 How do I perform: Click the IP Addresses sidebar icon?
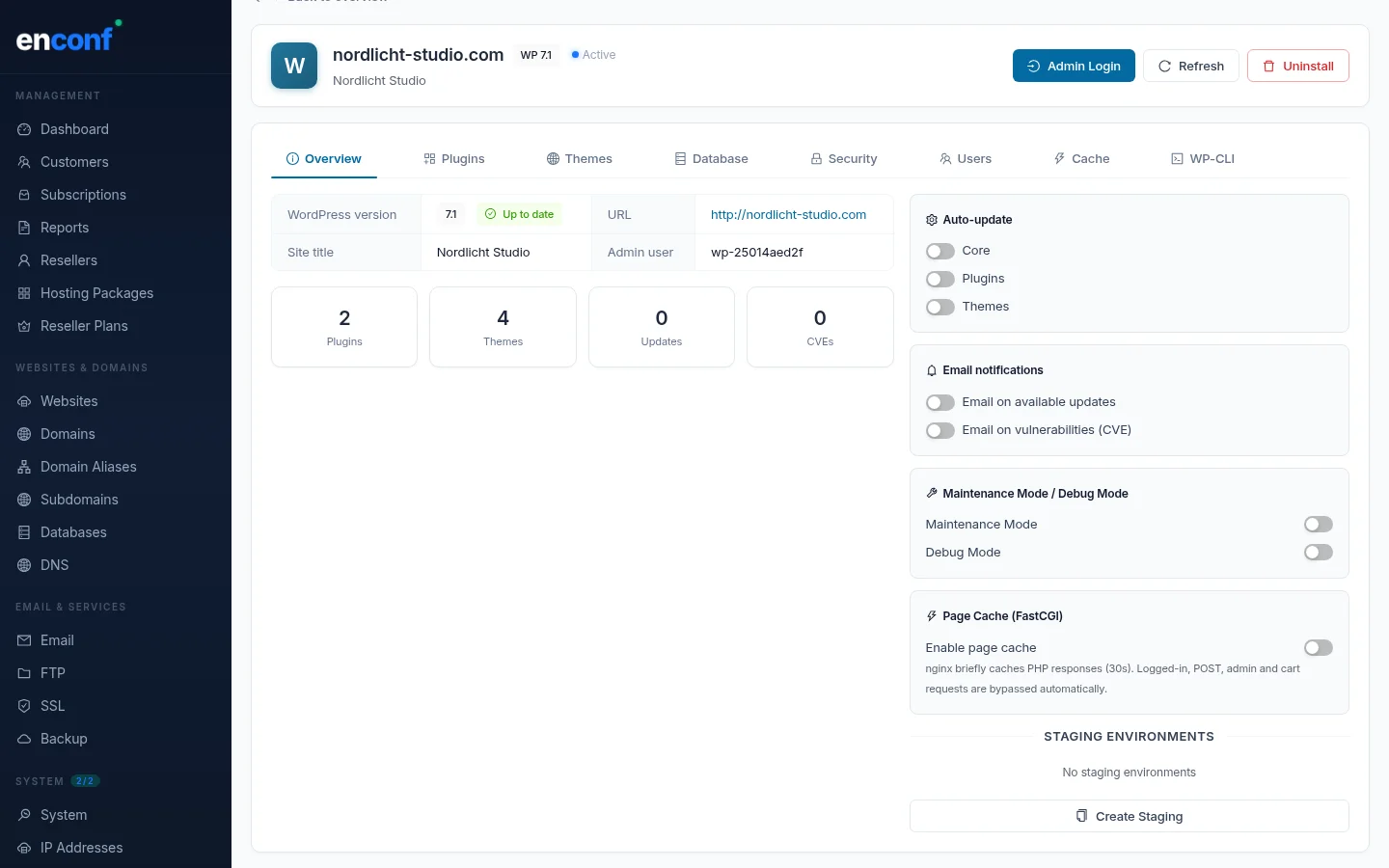(x=24, y=848)
